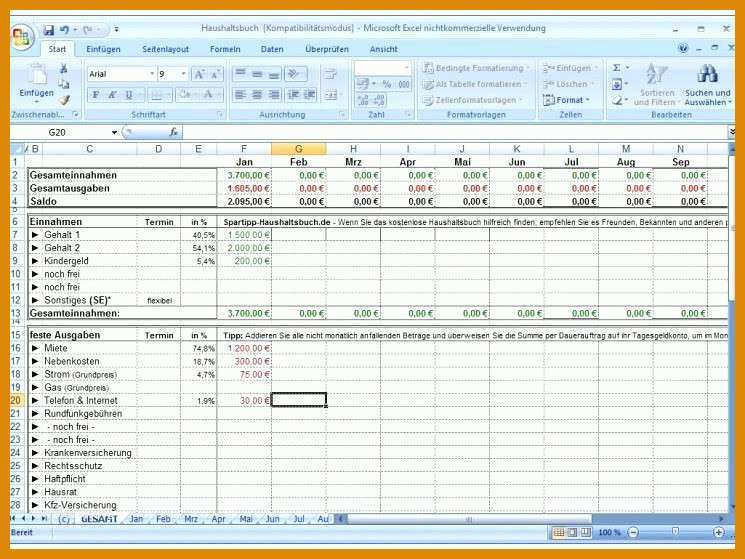Open Zellenformatvorlagen gallery
This screenshot has height=559, width=745.
click(472, 100)
